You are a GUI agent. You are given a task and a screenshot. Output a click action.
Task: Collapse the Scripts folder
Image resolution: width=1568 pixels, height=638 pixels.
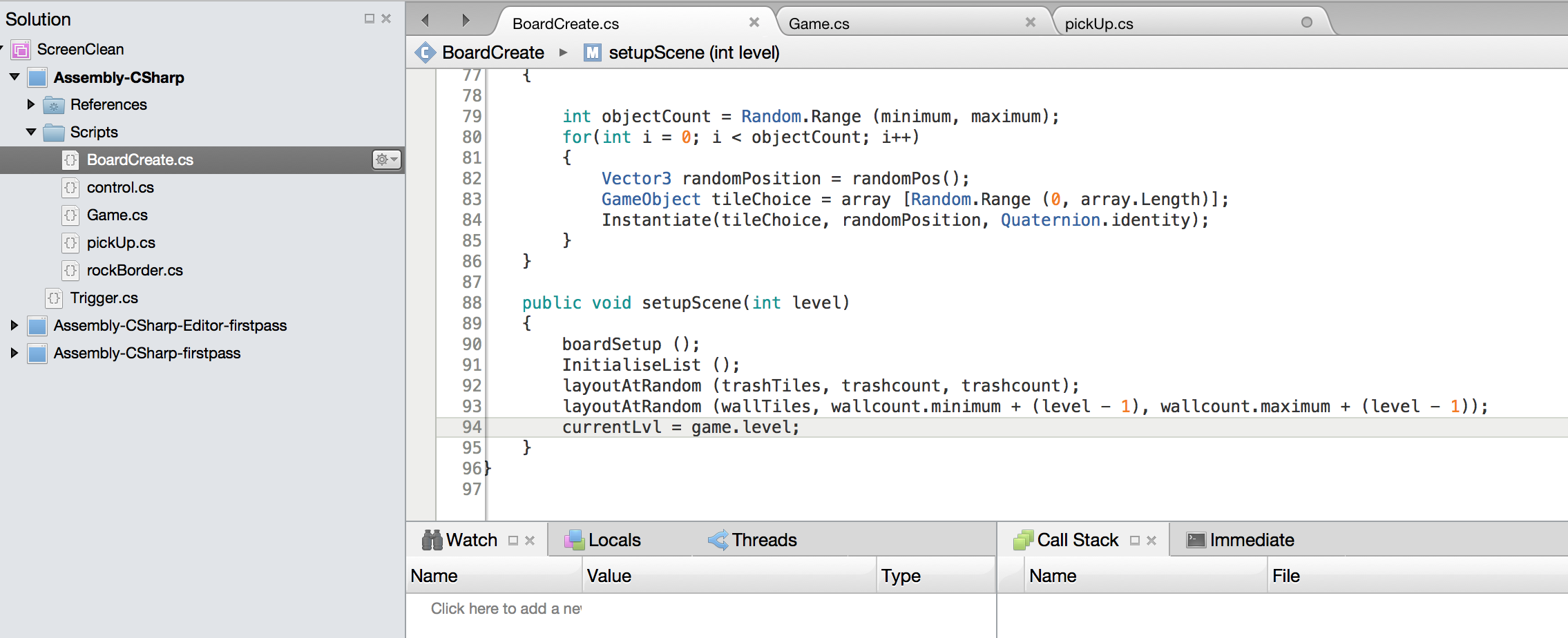pyautogui.click(x=31, y=132)
